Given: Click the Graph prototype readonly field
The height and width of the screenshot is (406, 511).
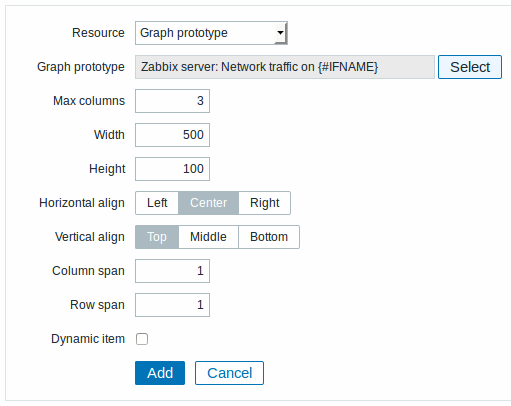Looking at the screenshot, I should coord(285,67).
